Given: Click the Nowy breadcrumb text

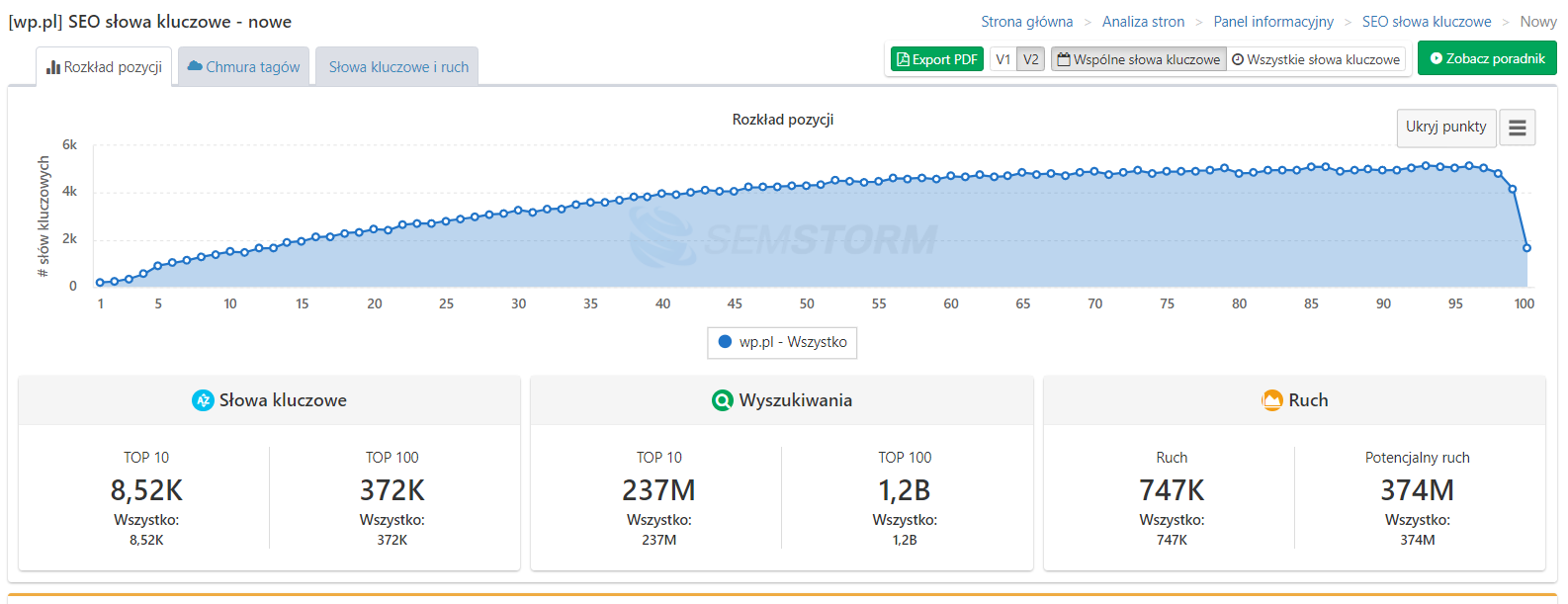Looking at the screenshot, I should click(1538, 22).
